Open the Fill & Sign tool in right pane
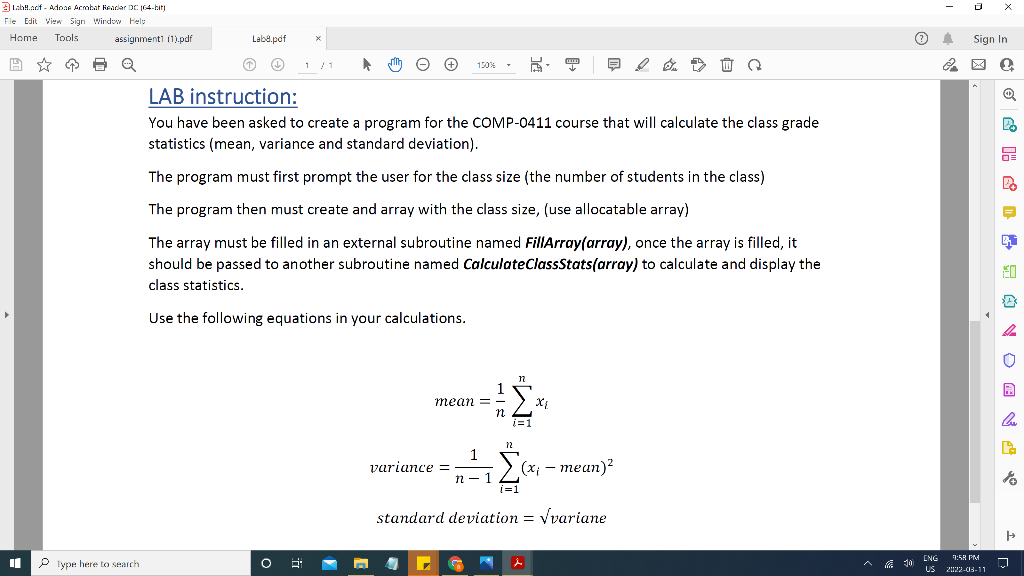 pos(1010,419)
